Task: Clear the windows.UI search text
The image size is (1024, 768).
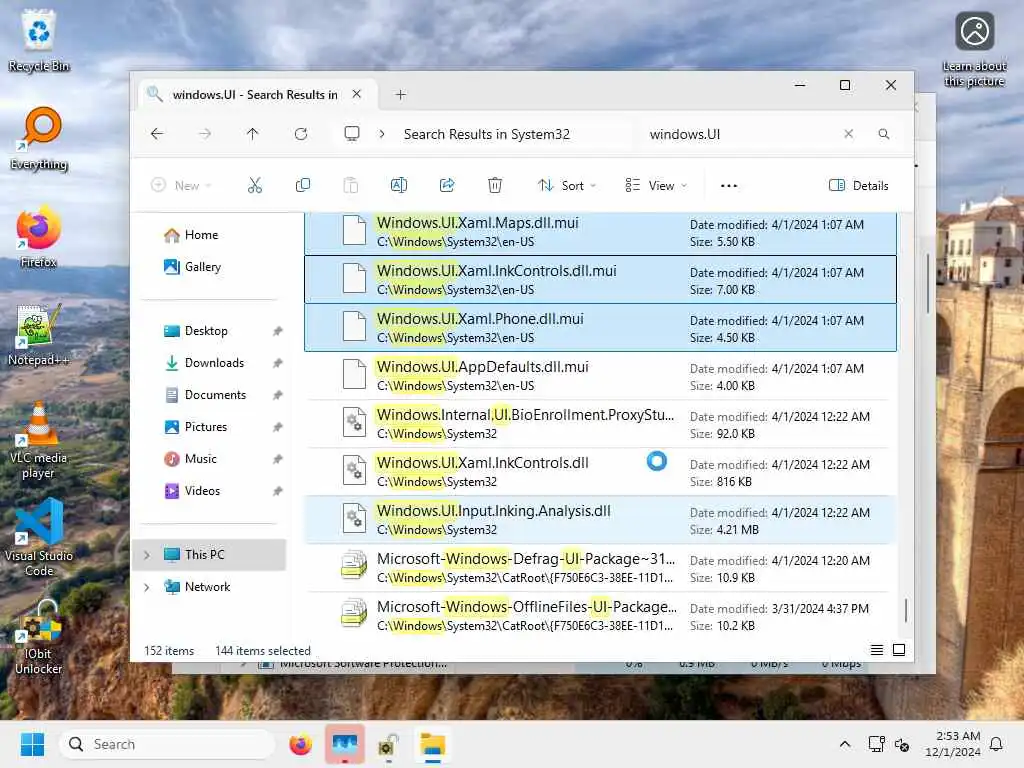Action: [x=848, y=134]
